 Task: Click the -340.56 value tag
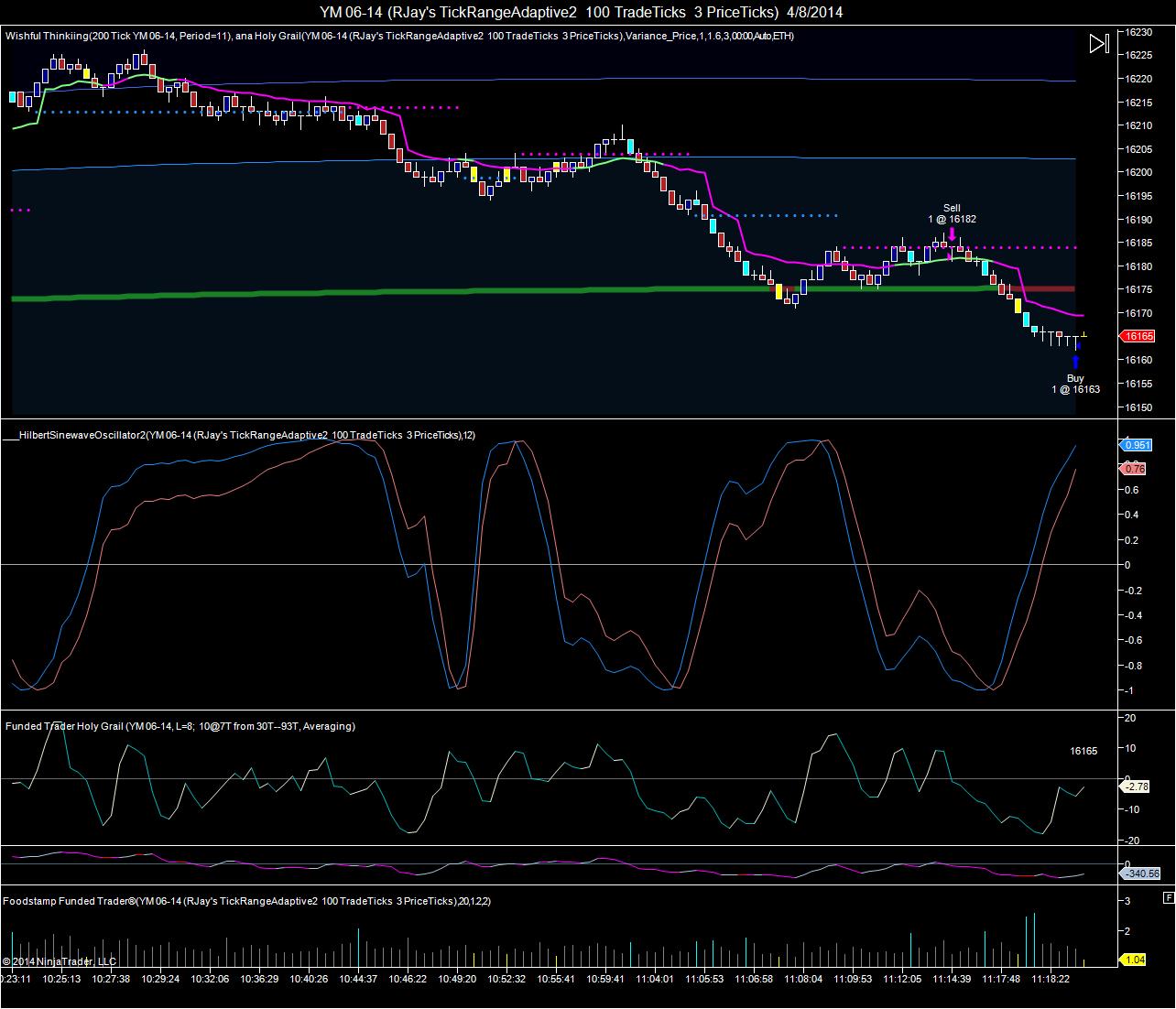[1141, 873]
